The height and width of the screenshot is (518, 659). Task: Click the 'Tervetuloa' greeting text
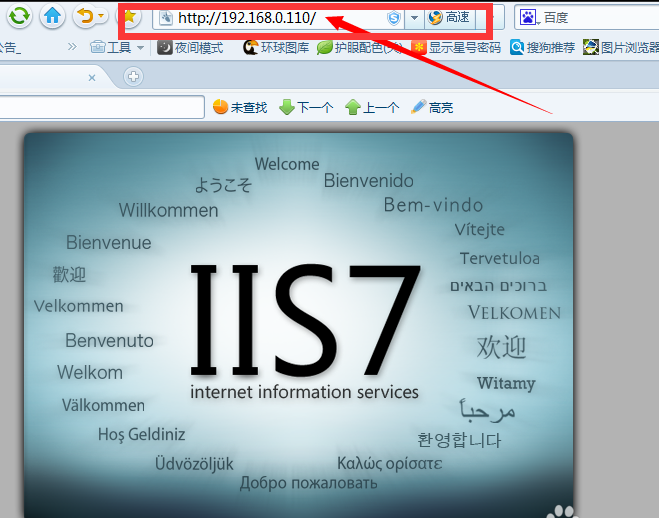(x=500, y=258)
